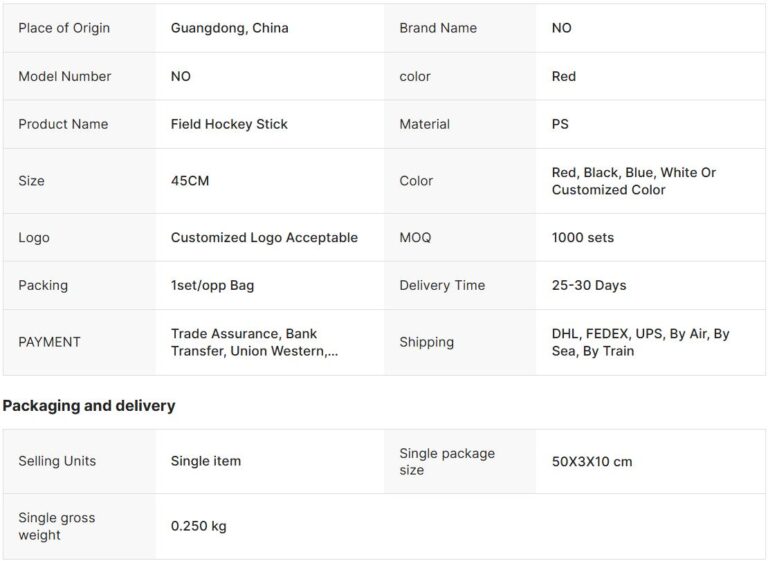Select the Delivery Time label
Screen dimensions: 768x561
point(442,285)
